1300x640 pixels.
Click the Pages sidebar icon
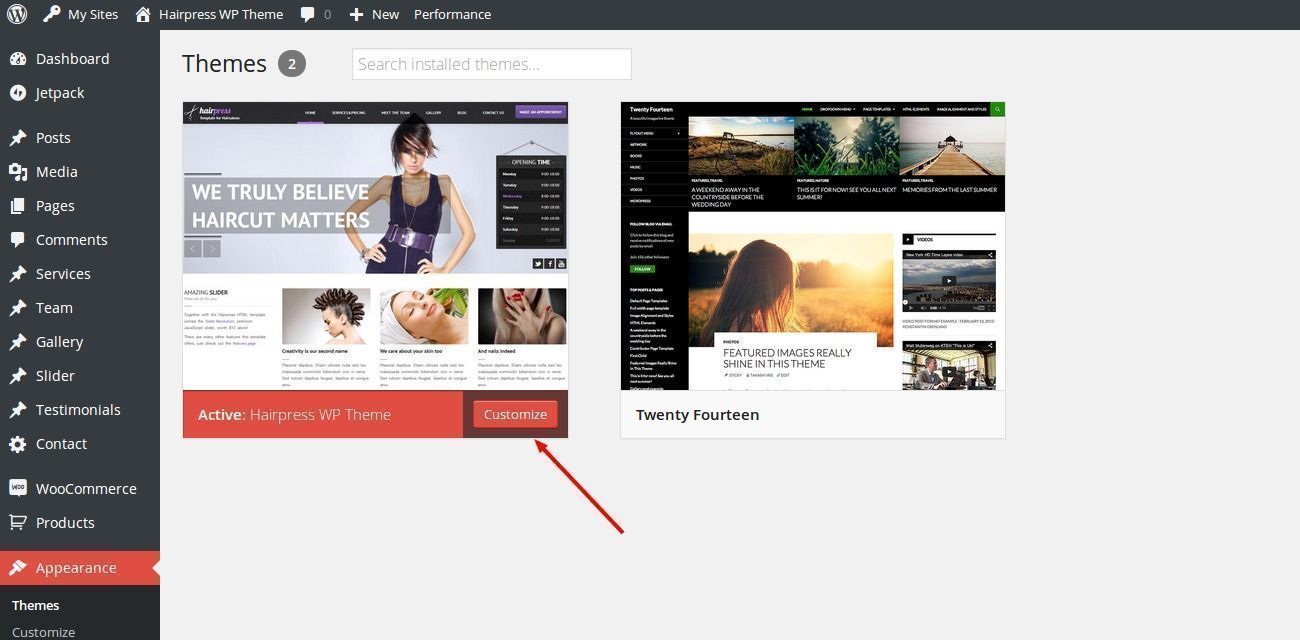tap(18, 206)
